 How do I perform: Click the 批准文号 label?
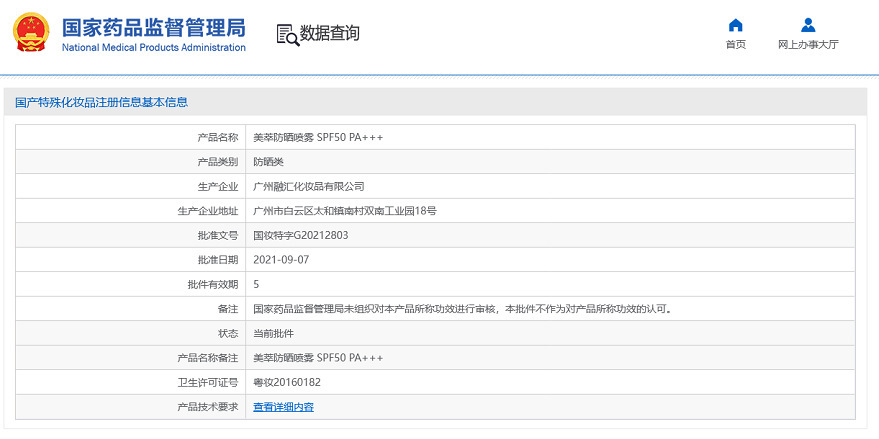(x=218, y=235)
